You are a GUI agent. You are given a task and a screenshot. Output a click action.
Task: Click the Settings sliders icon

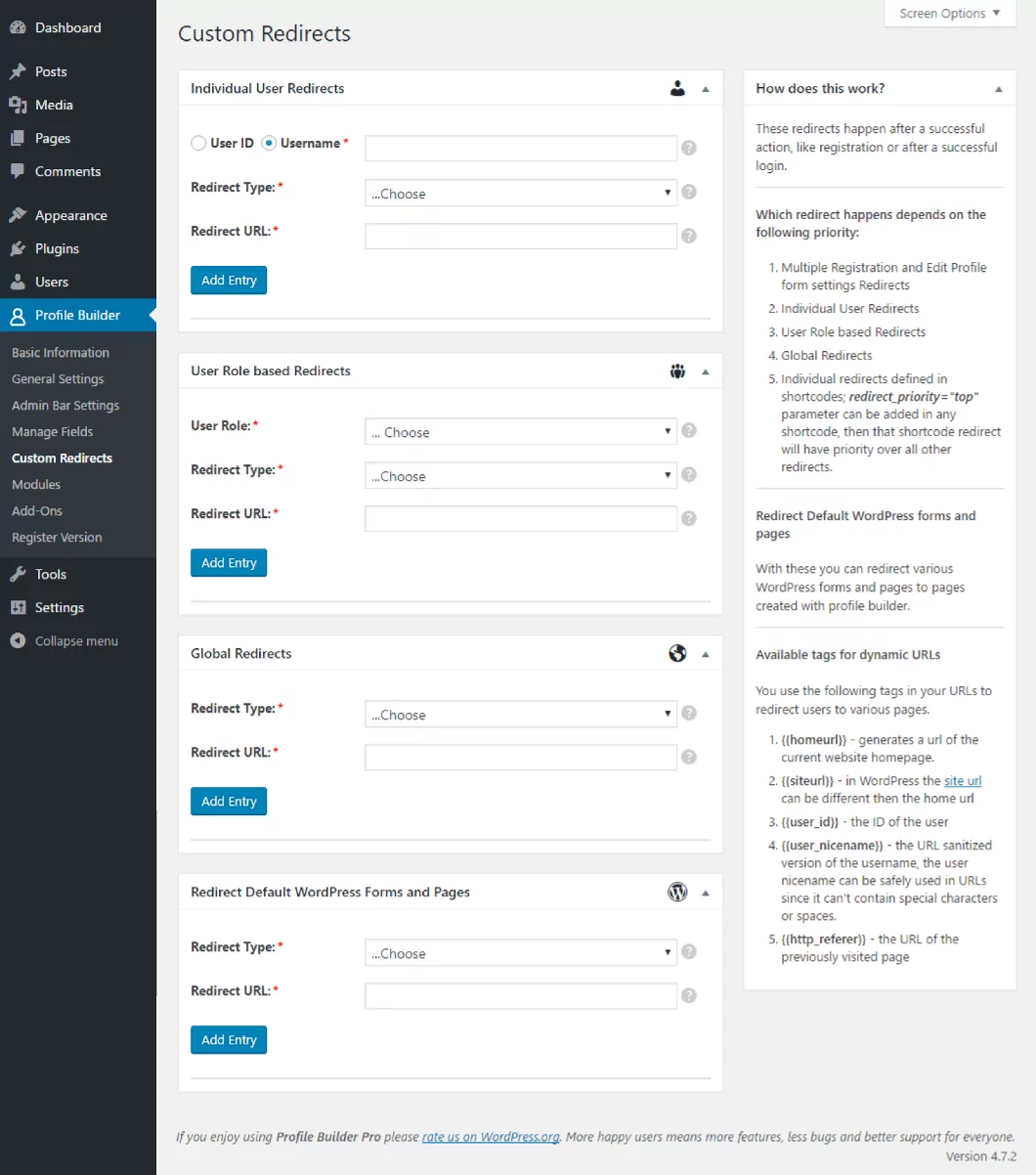pyautogui.click(x=18, y=607)
